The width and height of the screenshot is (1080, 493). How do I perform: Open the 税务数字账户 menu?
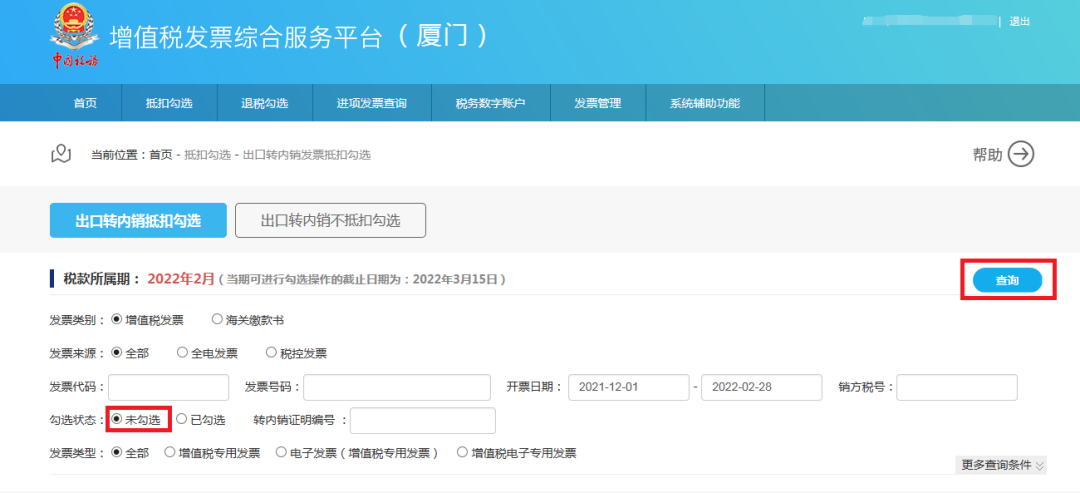(490, 103)
